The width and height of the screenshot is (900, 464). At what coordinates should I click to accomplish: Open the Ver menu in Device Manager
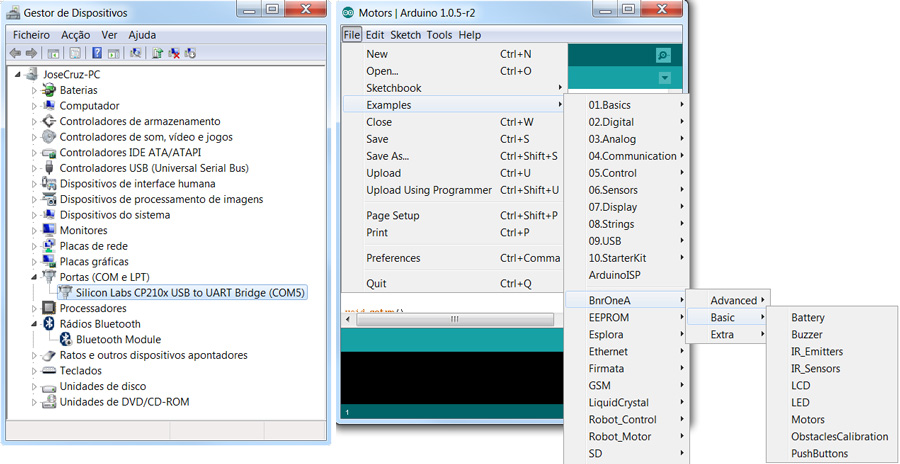pos(109,35)
